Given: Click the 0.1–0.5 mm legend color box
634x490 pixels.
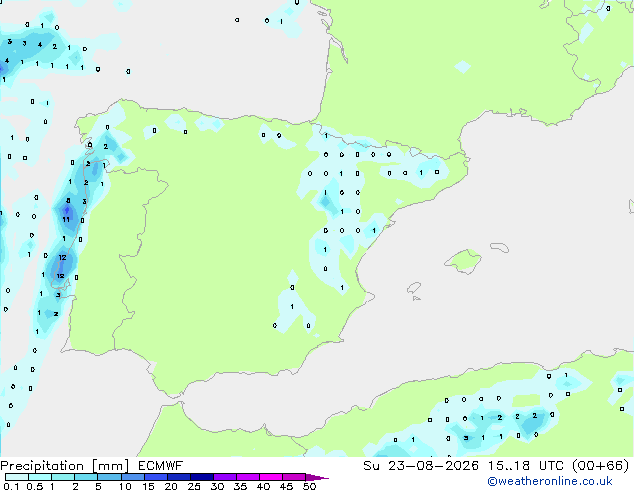Looking at the screenshot, I should click(x=17, y=477).
